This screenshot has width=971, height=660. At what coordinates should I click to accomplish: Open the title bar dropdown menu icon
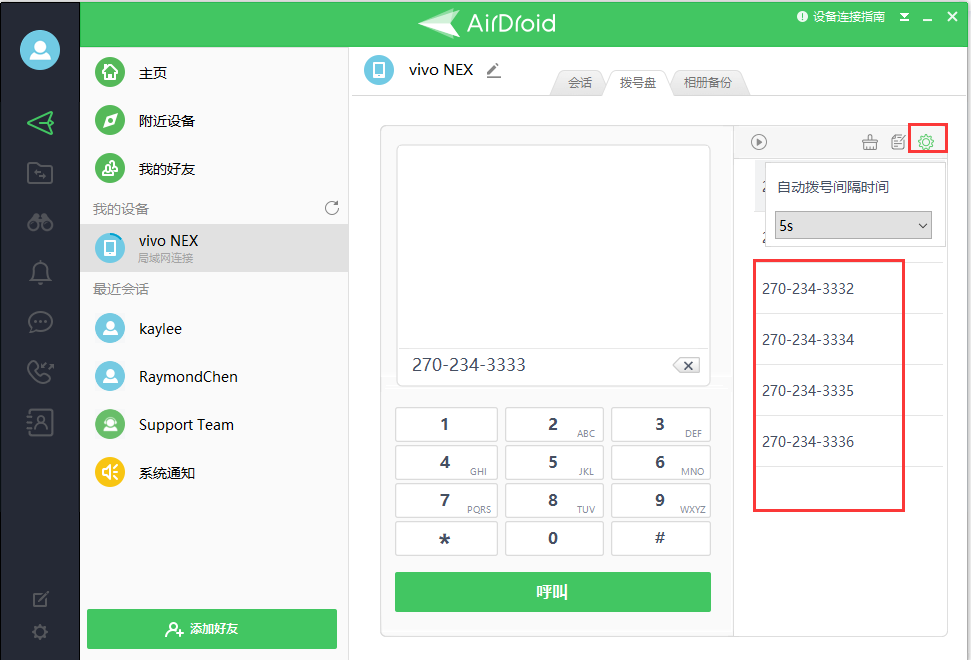coord(905,17)
